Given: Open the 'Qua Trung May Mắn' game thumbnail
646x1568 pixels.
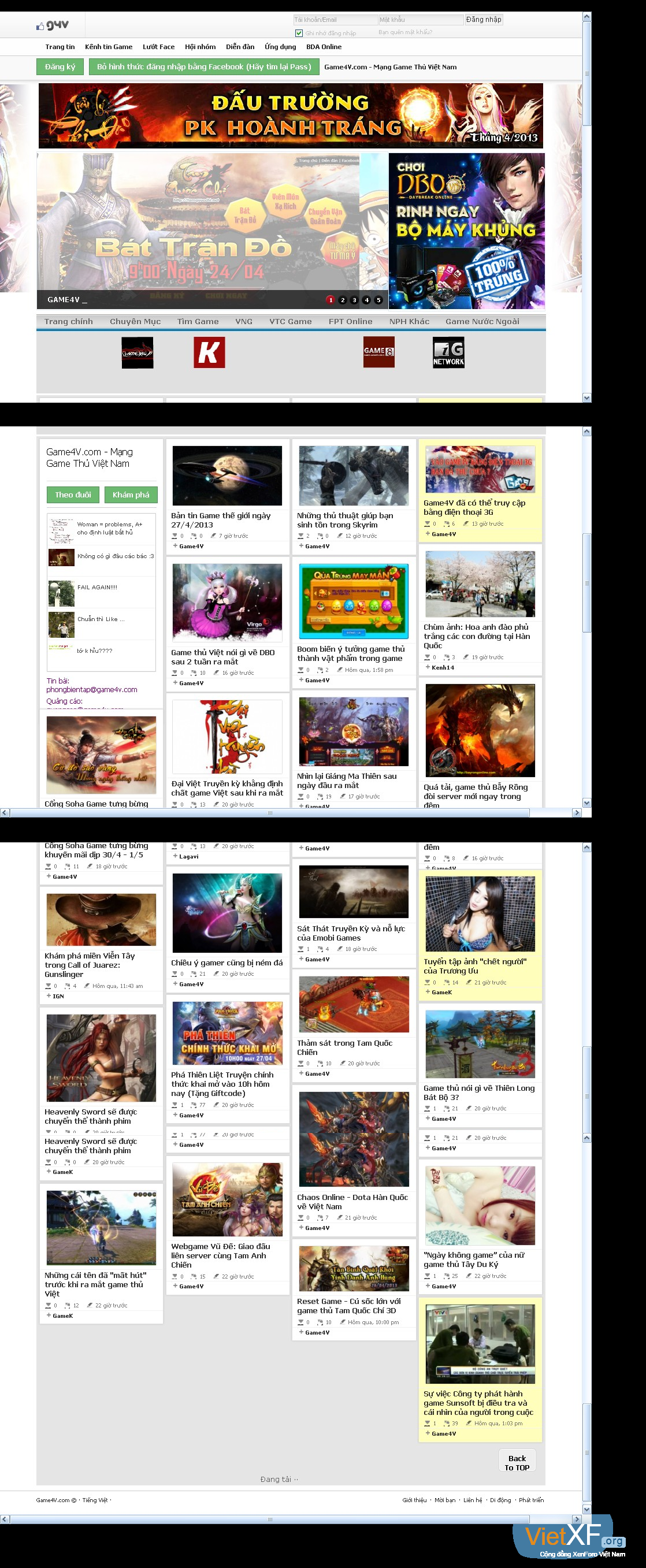Looking at the screenshot, I should (354, 601).
